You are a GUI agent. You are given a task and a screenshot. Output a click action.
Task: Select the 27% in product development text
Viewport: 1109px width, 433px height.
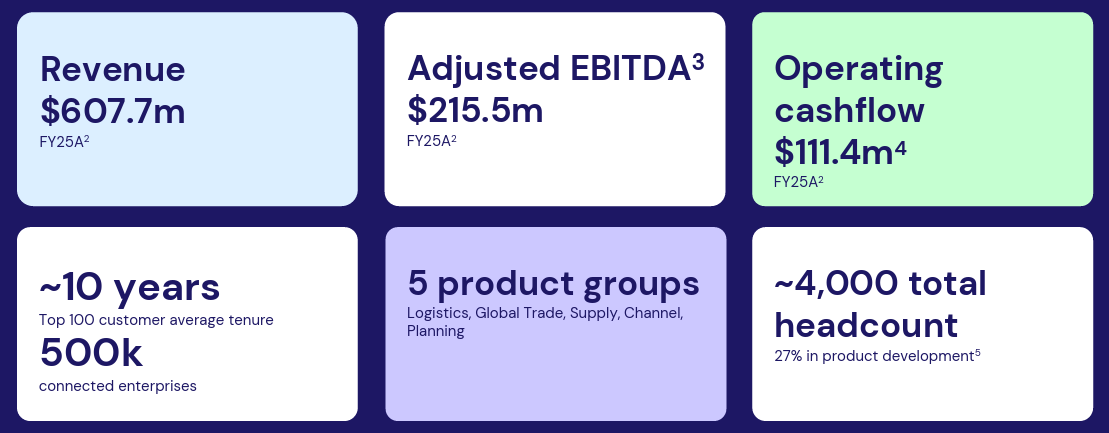[x=872, y=355]
